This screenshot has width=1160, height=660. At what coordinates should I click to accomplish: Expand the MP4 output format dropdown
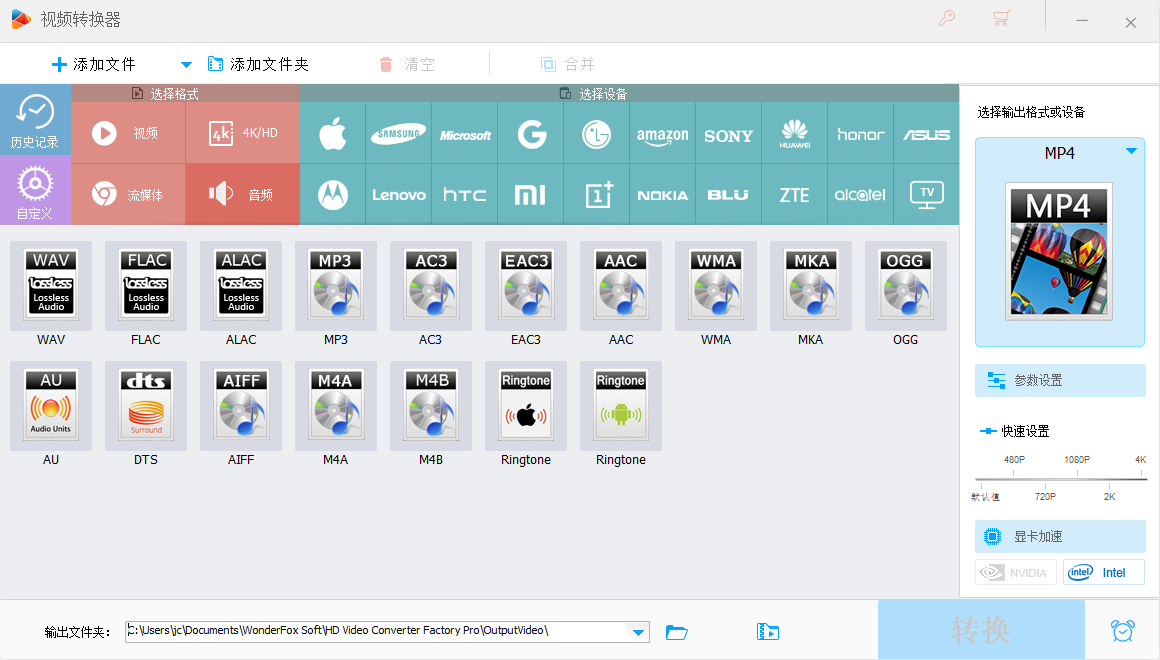[x=1131, y=151]
